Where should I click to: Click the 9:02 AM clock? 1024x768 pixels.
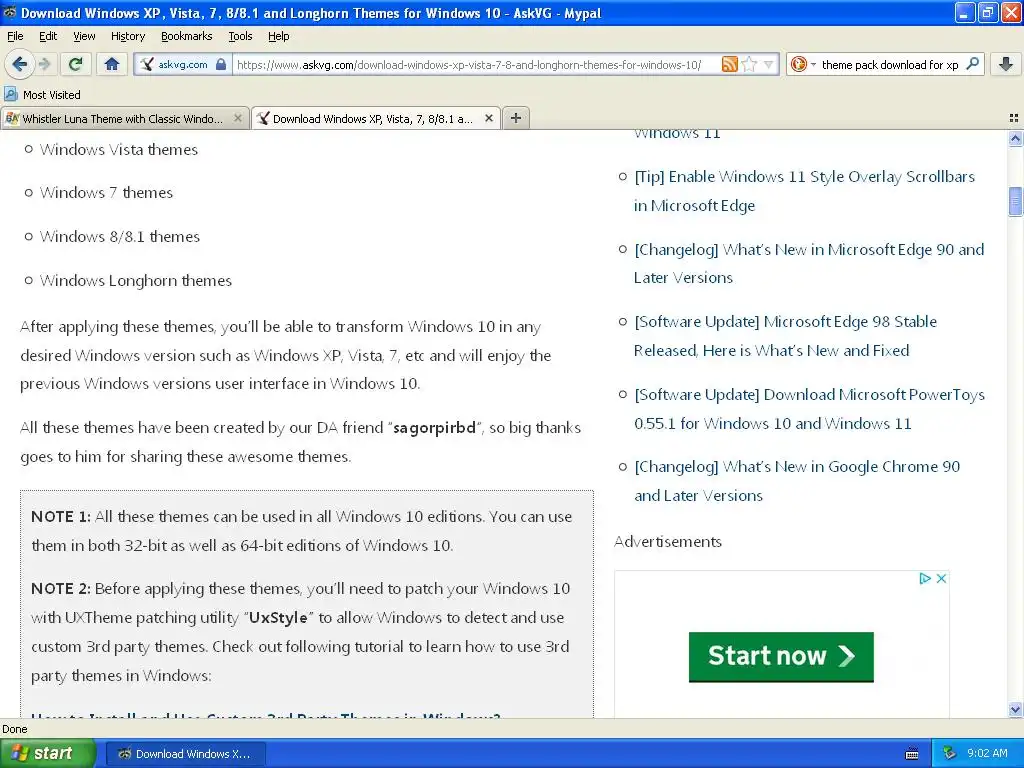point(987,753)
